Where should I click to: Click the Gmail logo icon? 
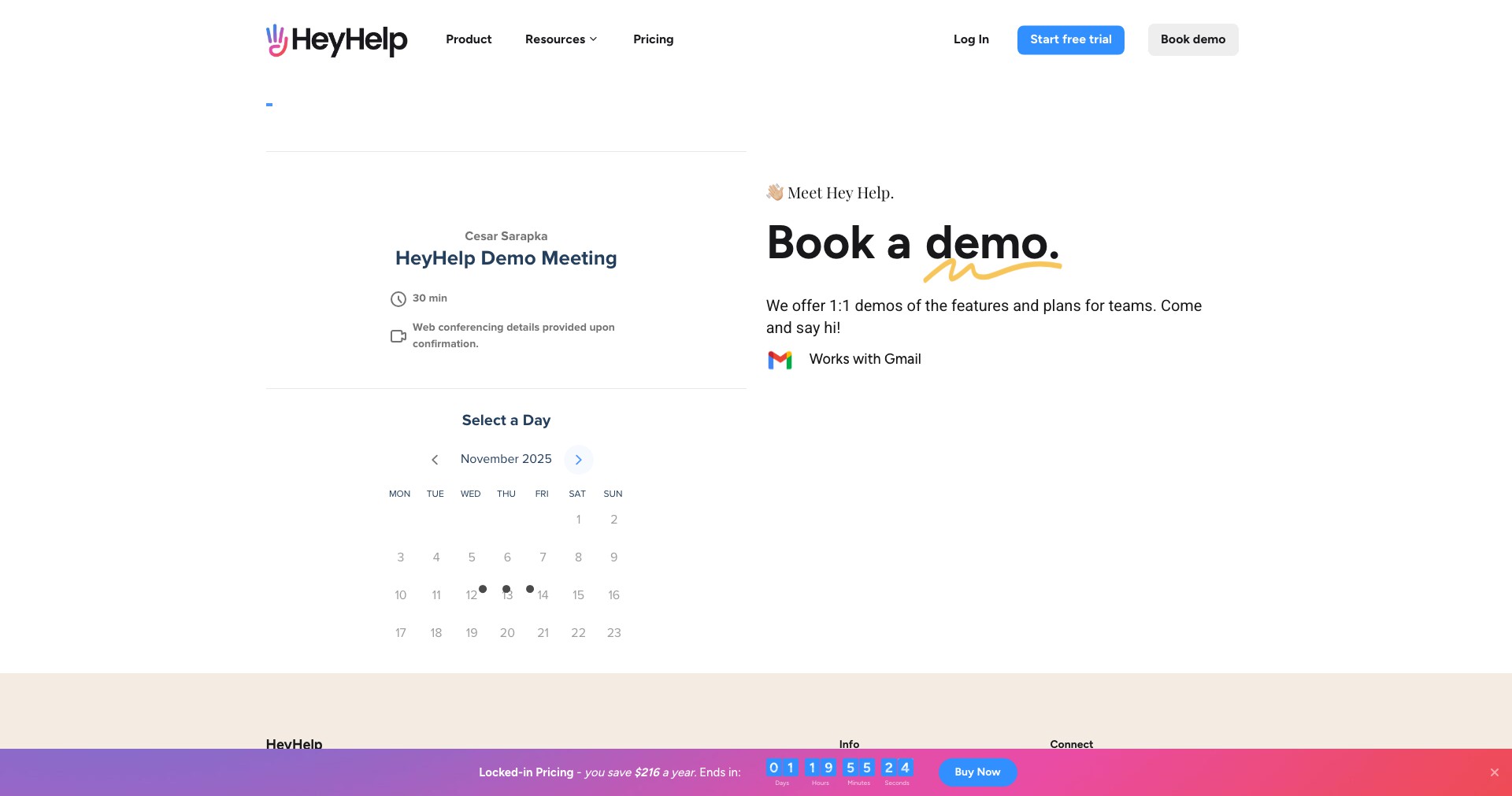tap(780, 360)
